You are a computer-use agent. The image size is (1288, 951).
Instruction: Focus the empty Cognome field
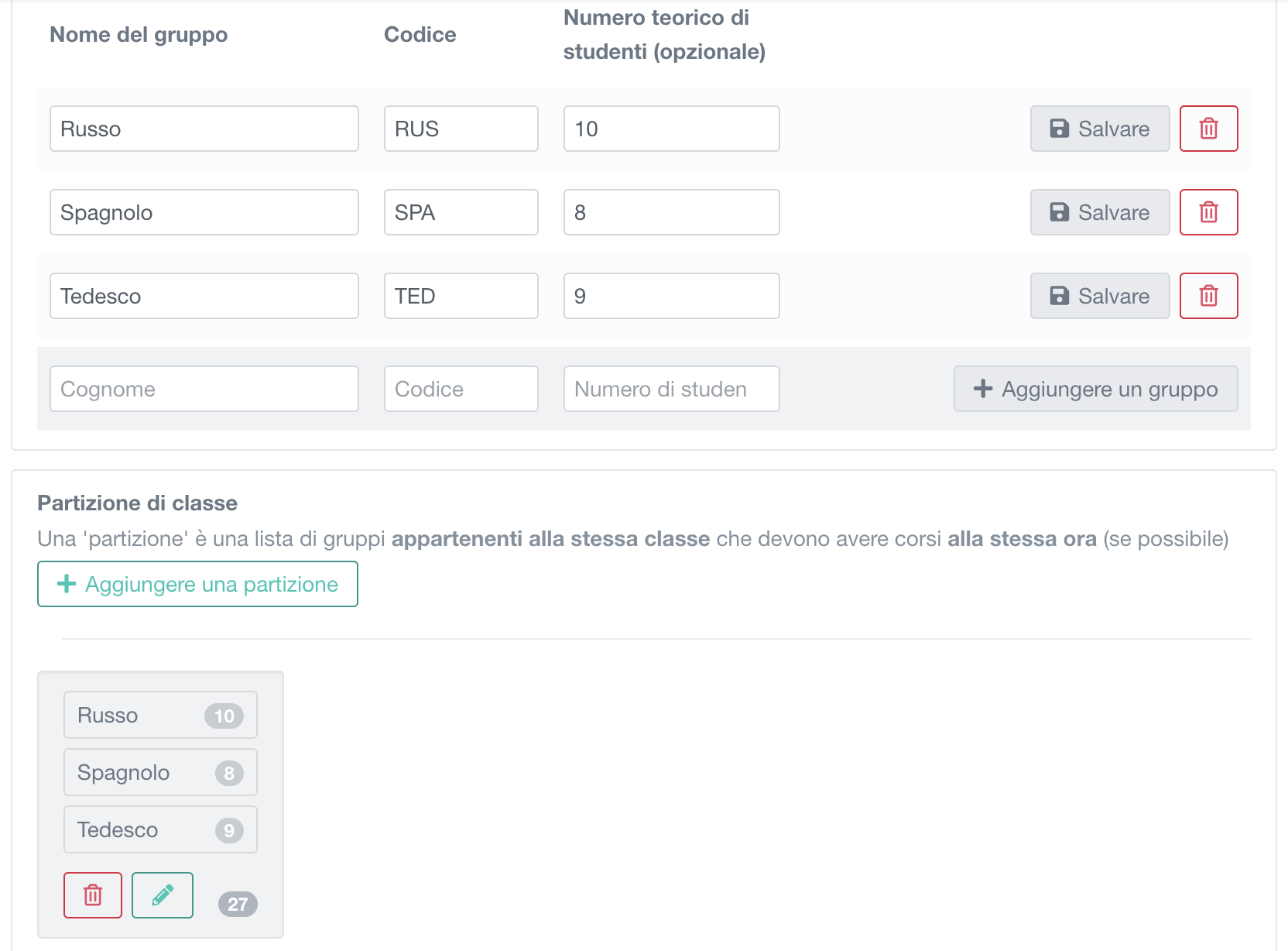pos(204,389)
